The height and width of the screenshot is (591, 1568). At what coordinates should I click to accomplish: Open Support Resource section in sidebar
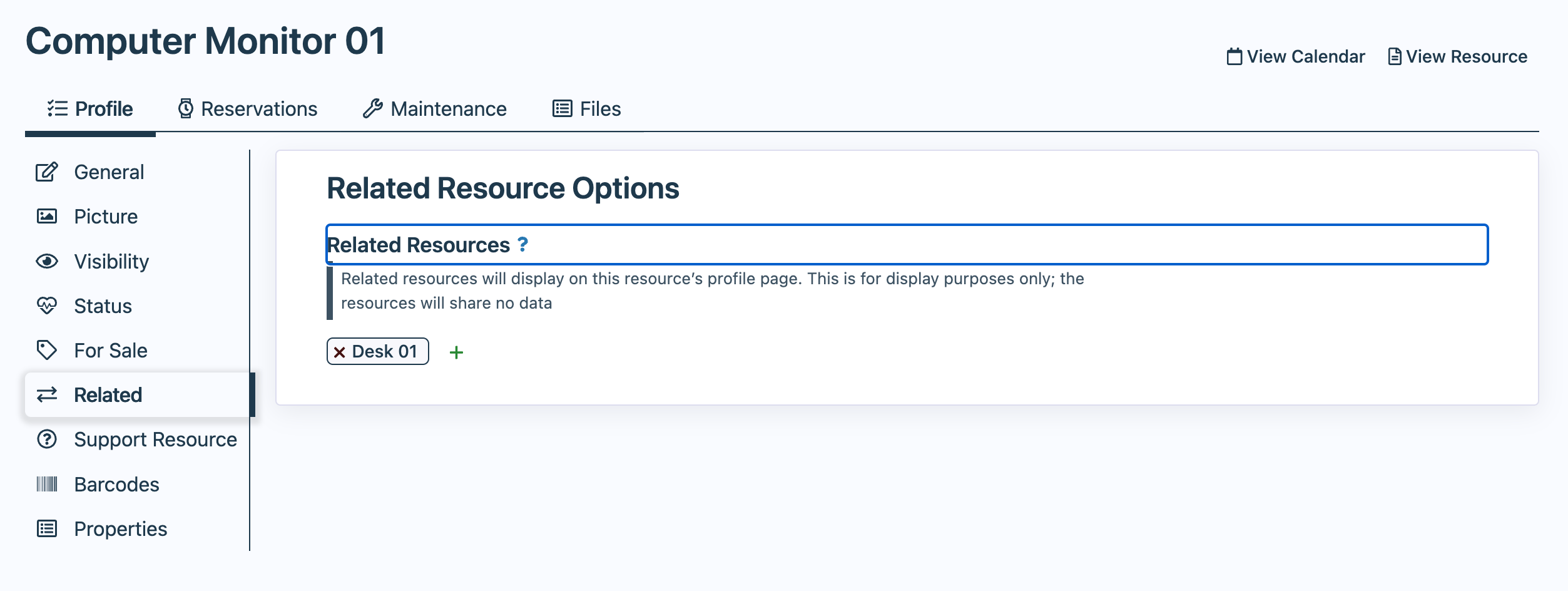click(x=155, y=439)
